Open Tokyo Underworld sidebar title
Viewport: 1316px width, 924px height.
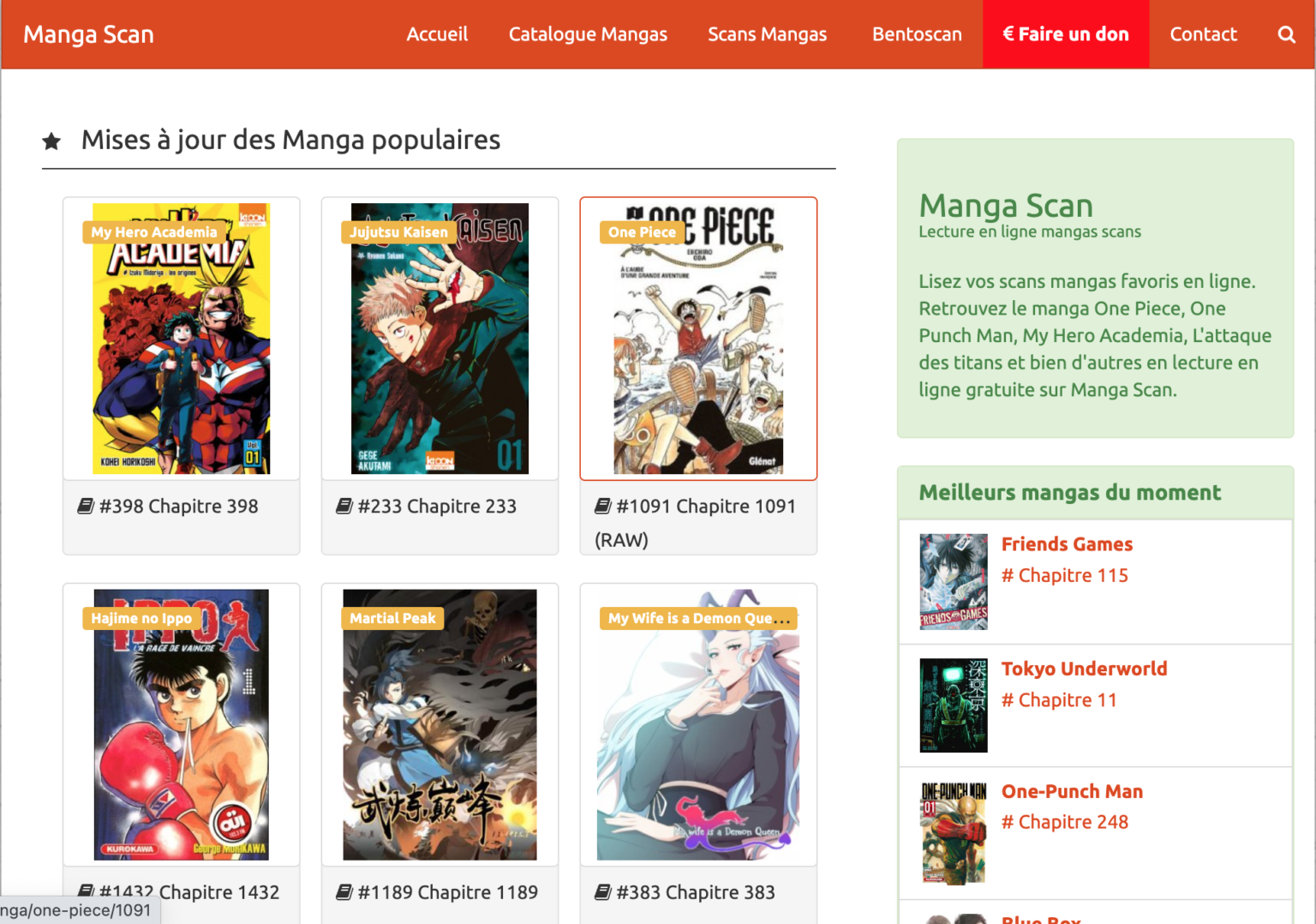tap(1084, 669)
